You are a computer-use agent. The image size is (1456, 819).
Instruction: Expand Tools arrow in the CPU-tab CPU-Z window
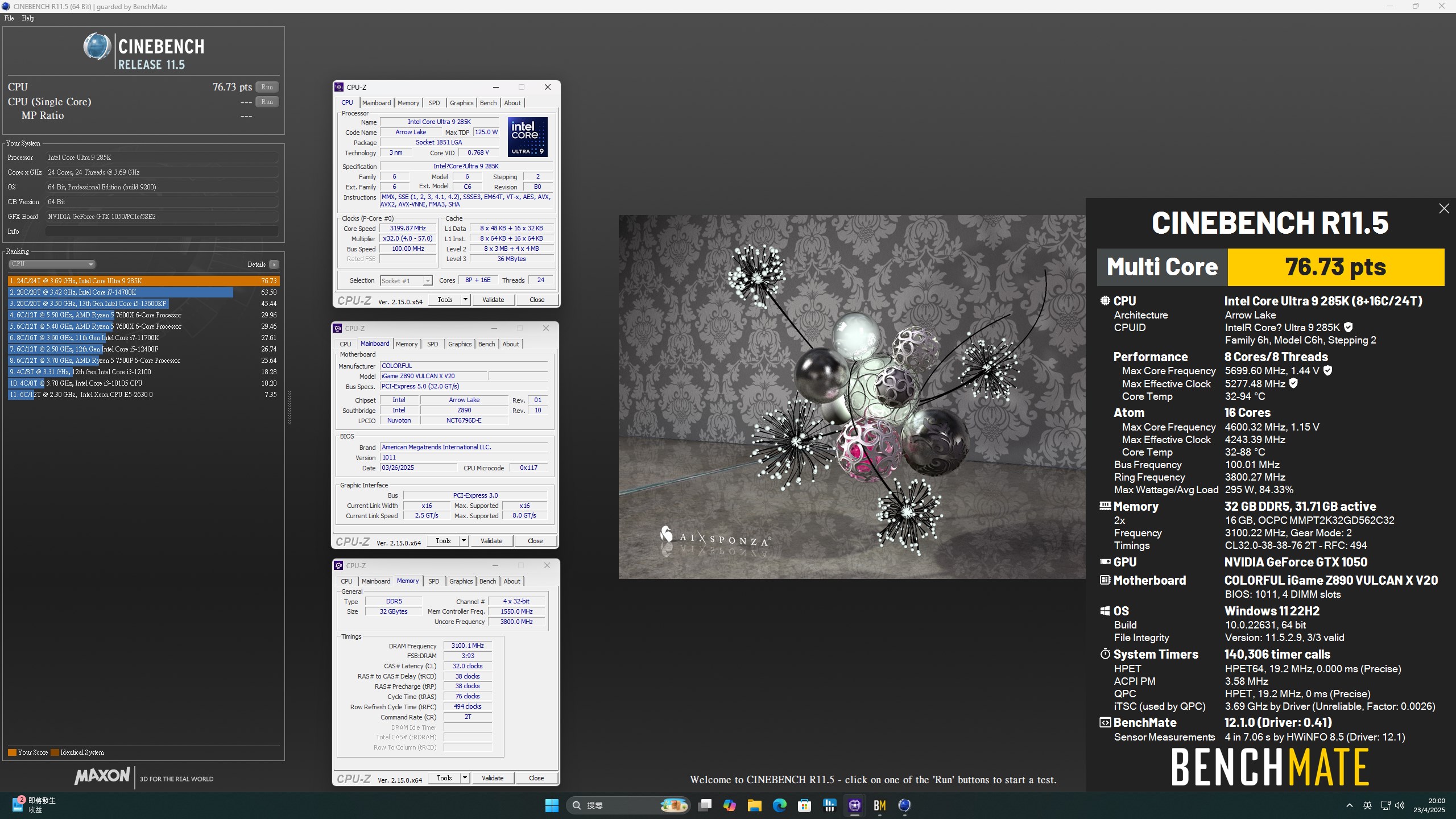[x=465, y=300]
